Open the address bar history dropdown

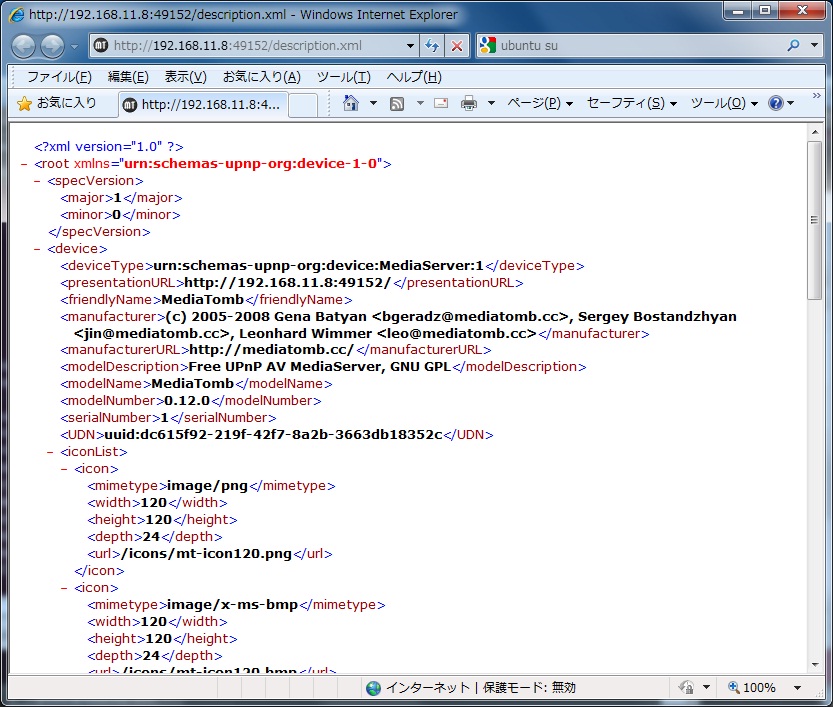click(x=410, y=46)
